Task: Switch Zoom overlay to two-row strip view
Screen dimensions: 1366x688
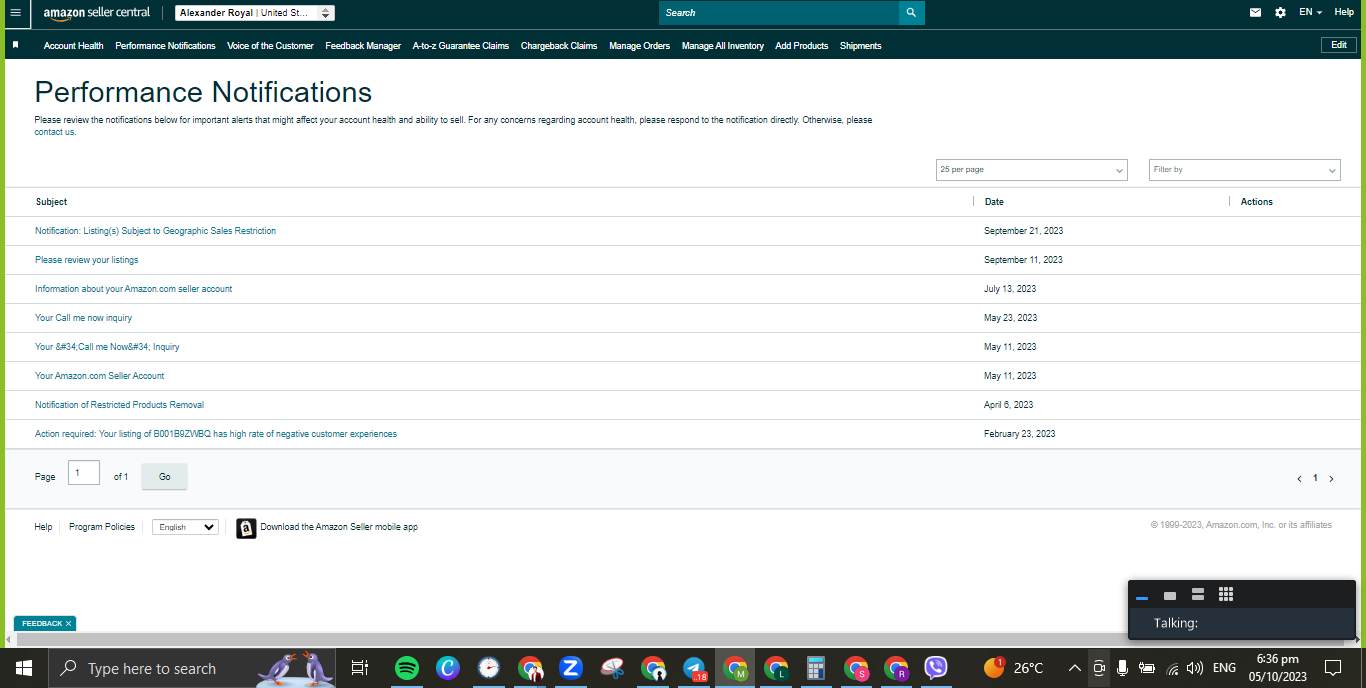Action: click(x=1197, y=595)
